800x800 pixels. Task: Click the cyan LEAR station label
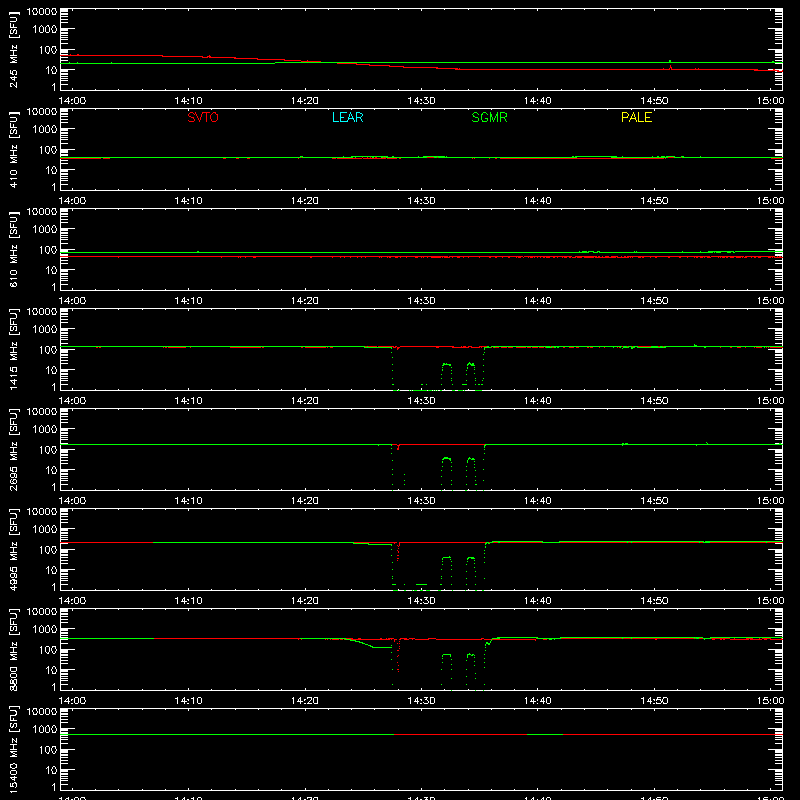(x=347, y=117)
